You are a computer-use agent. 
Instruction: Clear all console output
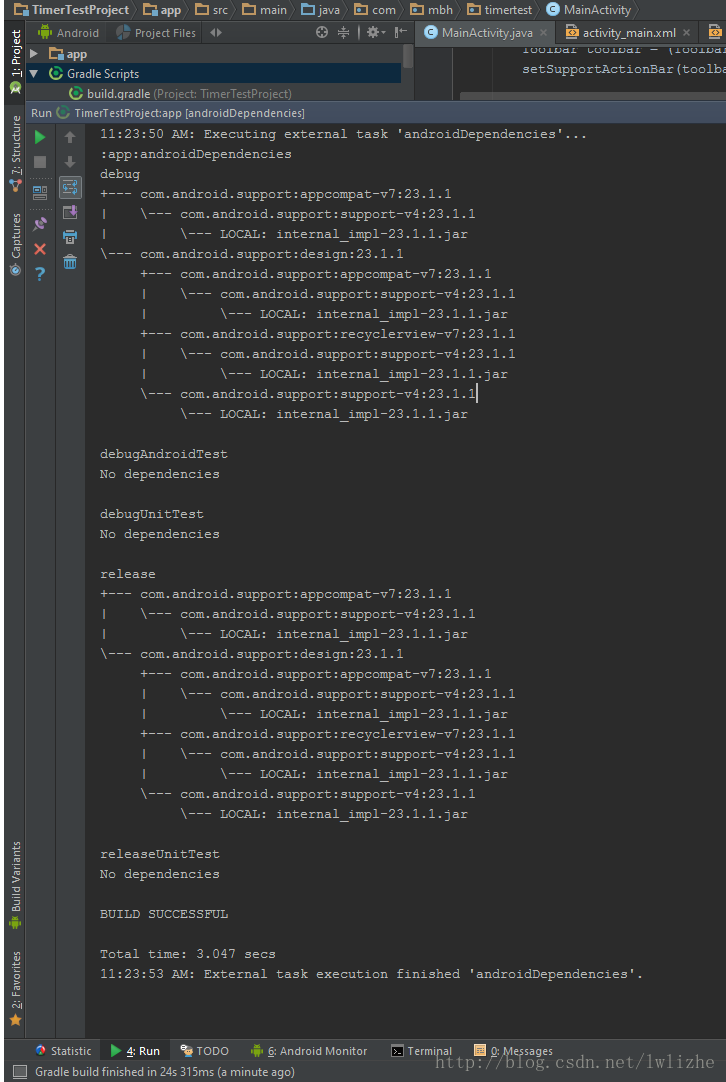70,262
